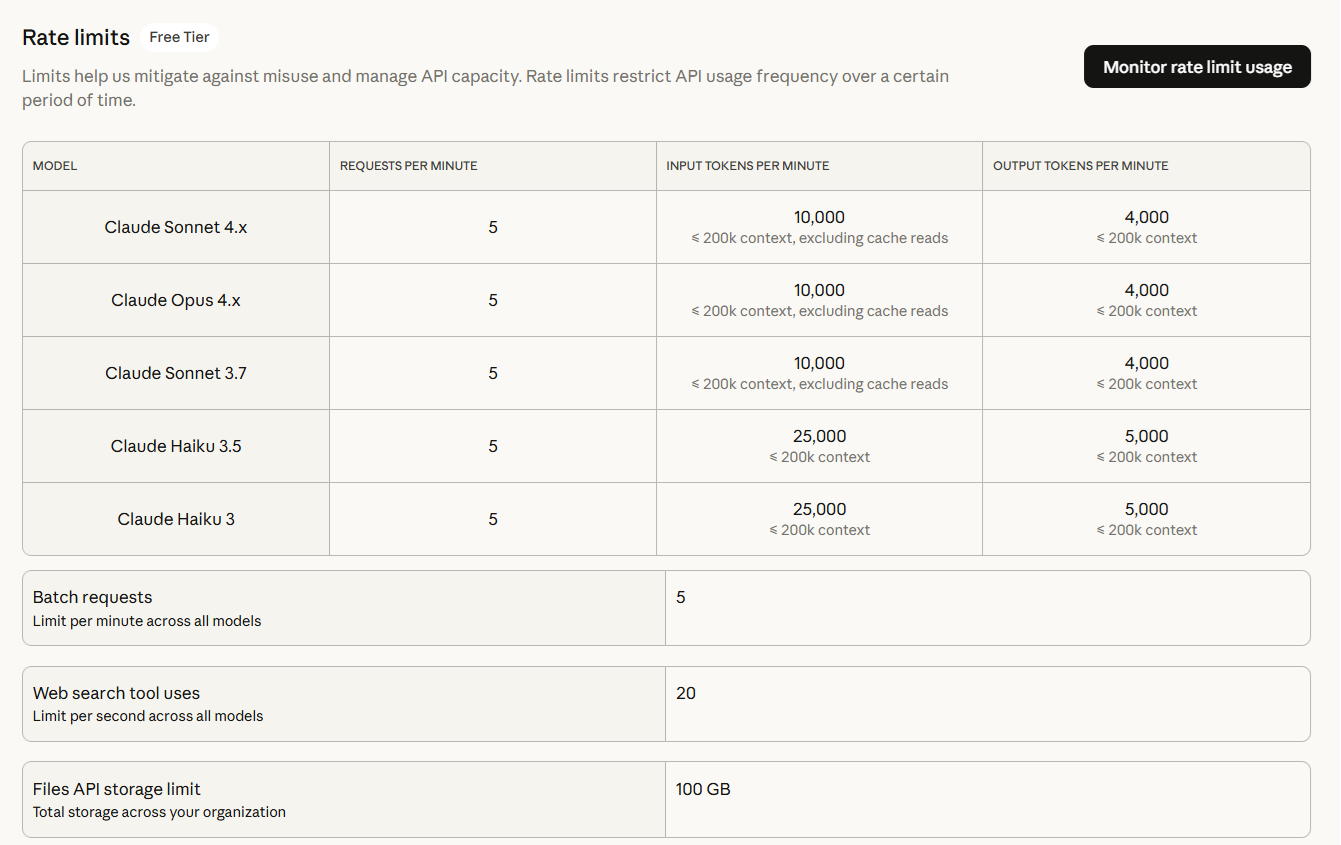Click the Claude Sonnet 3.7 model cell
Image resolution: width=1341 pixels, height=845 pixels.
coord(176,373)
